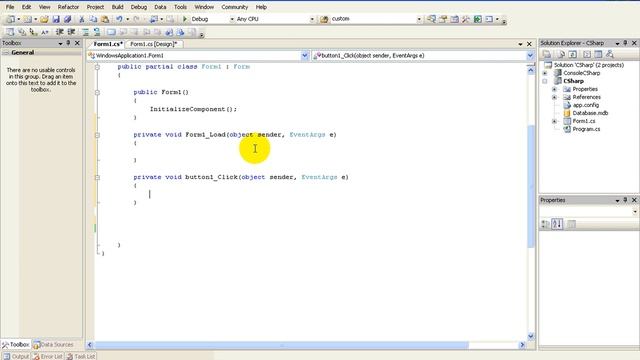This screenshot has height=360, width=640.
Task: Comment out the selected lines icon
Action: click(85, 32)
